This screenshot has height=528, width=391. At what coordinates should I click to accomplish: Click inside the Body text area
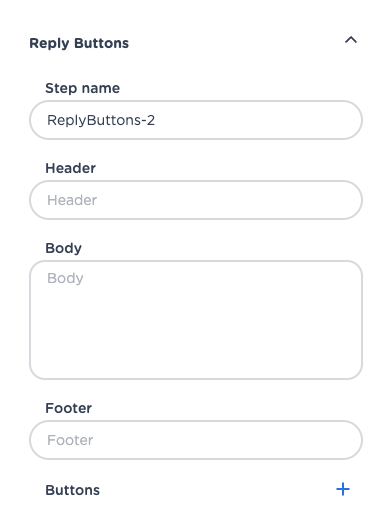(196, 320)
